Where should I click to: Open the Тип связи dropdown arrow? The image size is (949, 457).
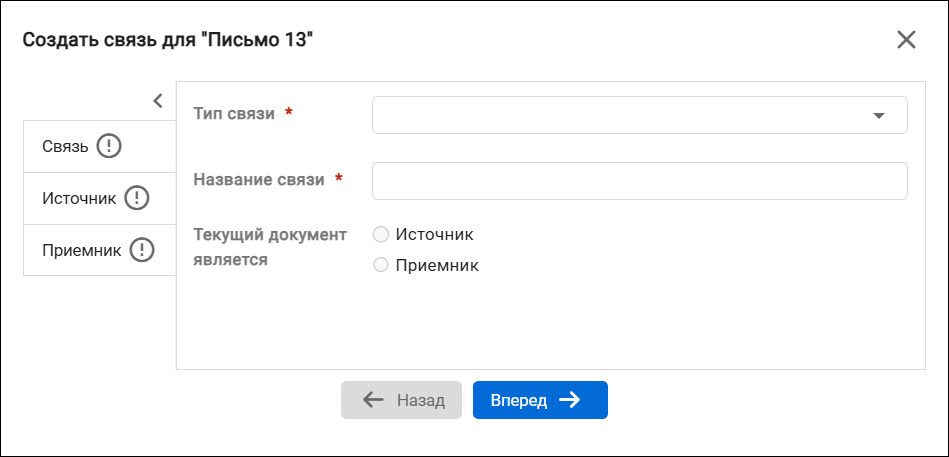[x=879, y=115]
